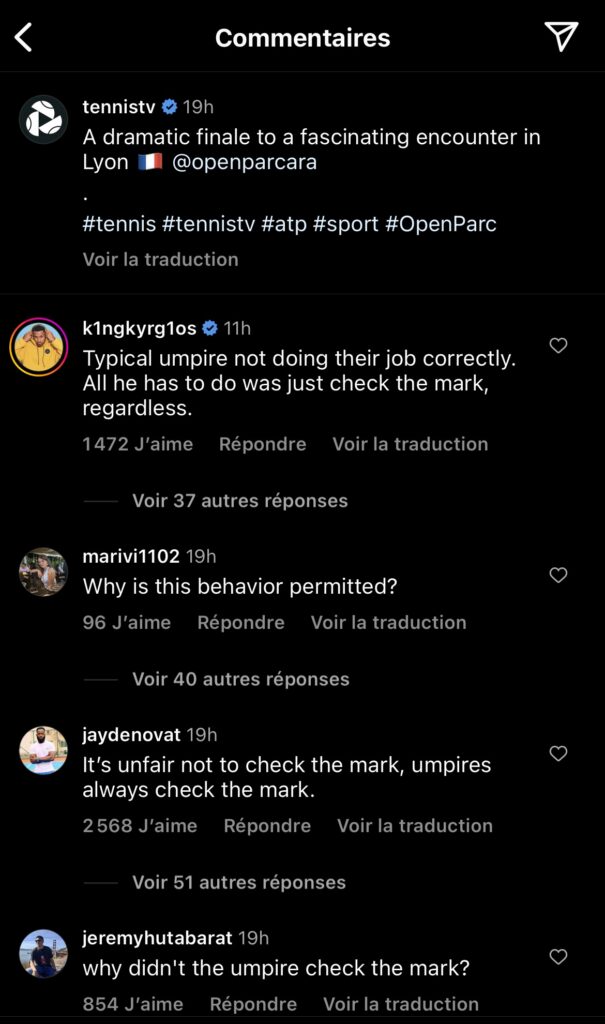Like the marivi1102 comment
The width and height of the screenshot is (605, 1024).
point(559,575)
